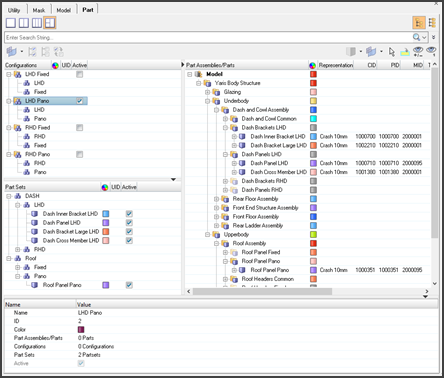The image size is (444, 378).
Task: Click the Color swatch in properties panel
Action: pyautogui.click(x=81, y=330)
